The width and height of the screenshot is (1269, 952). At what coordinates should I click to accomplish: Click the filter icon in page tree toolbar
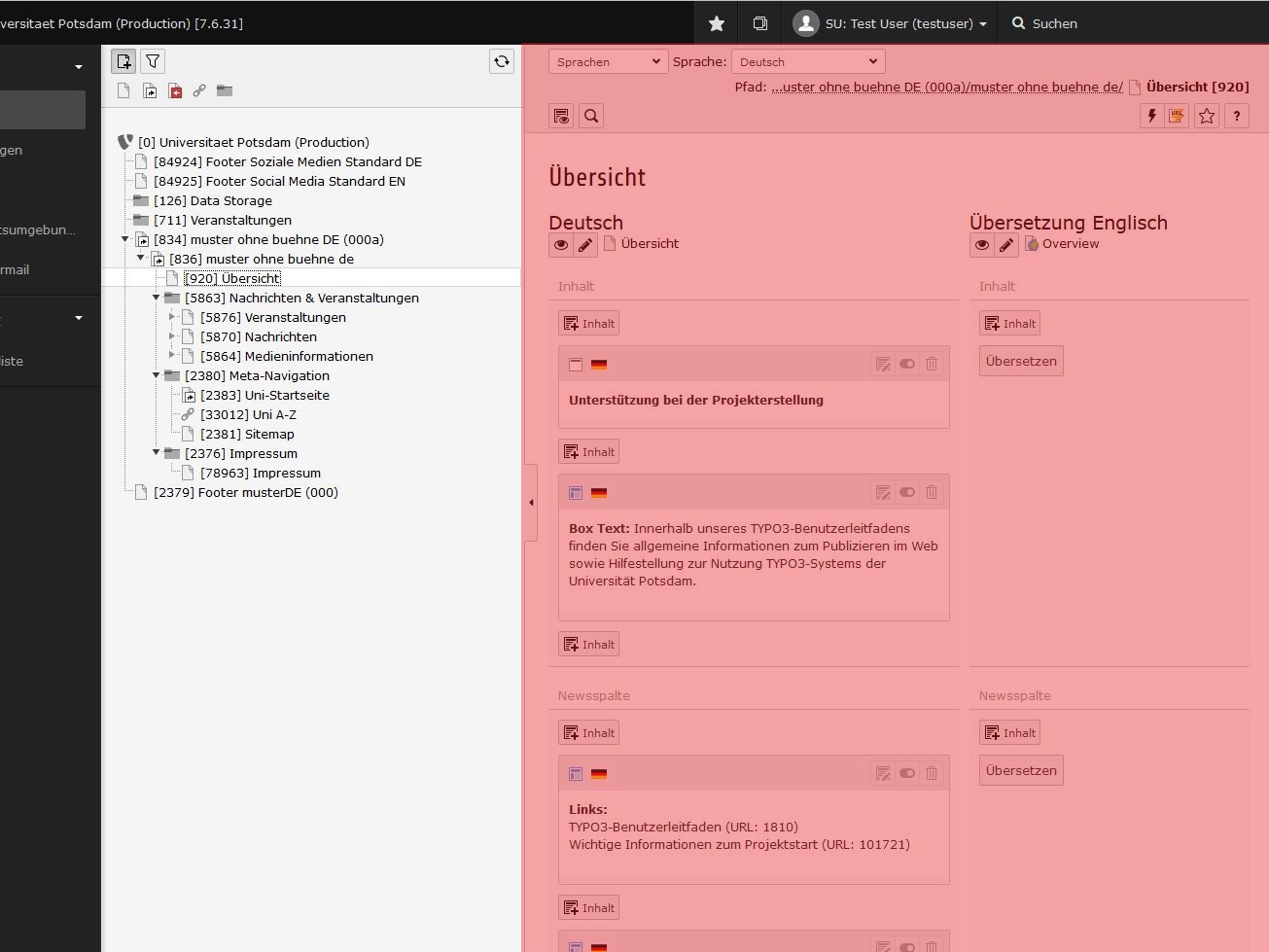pyautogui.click(x=153, y=62)
